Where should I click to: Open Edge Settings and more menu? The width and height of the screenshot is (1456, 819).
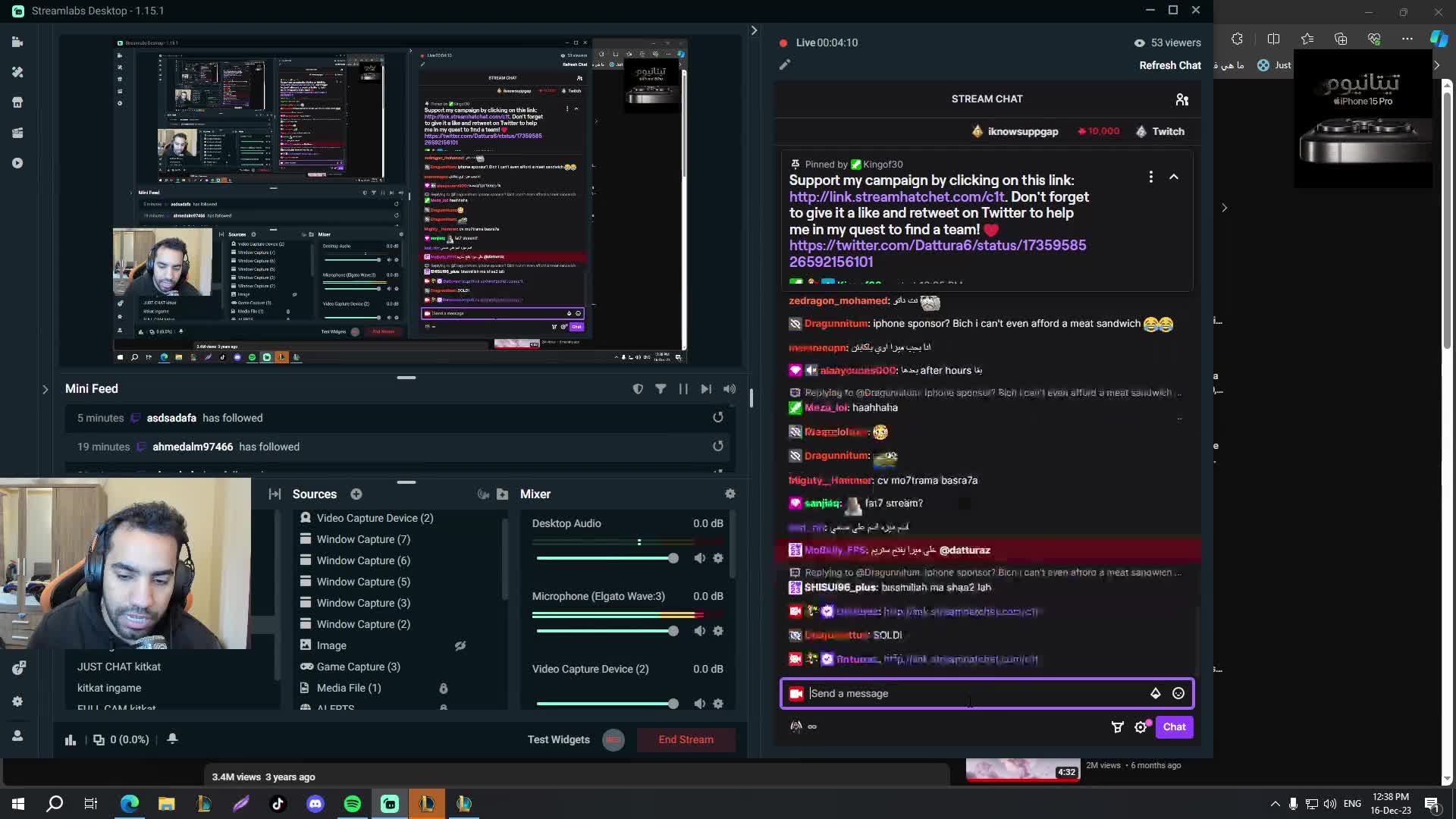1407,39
